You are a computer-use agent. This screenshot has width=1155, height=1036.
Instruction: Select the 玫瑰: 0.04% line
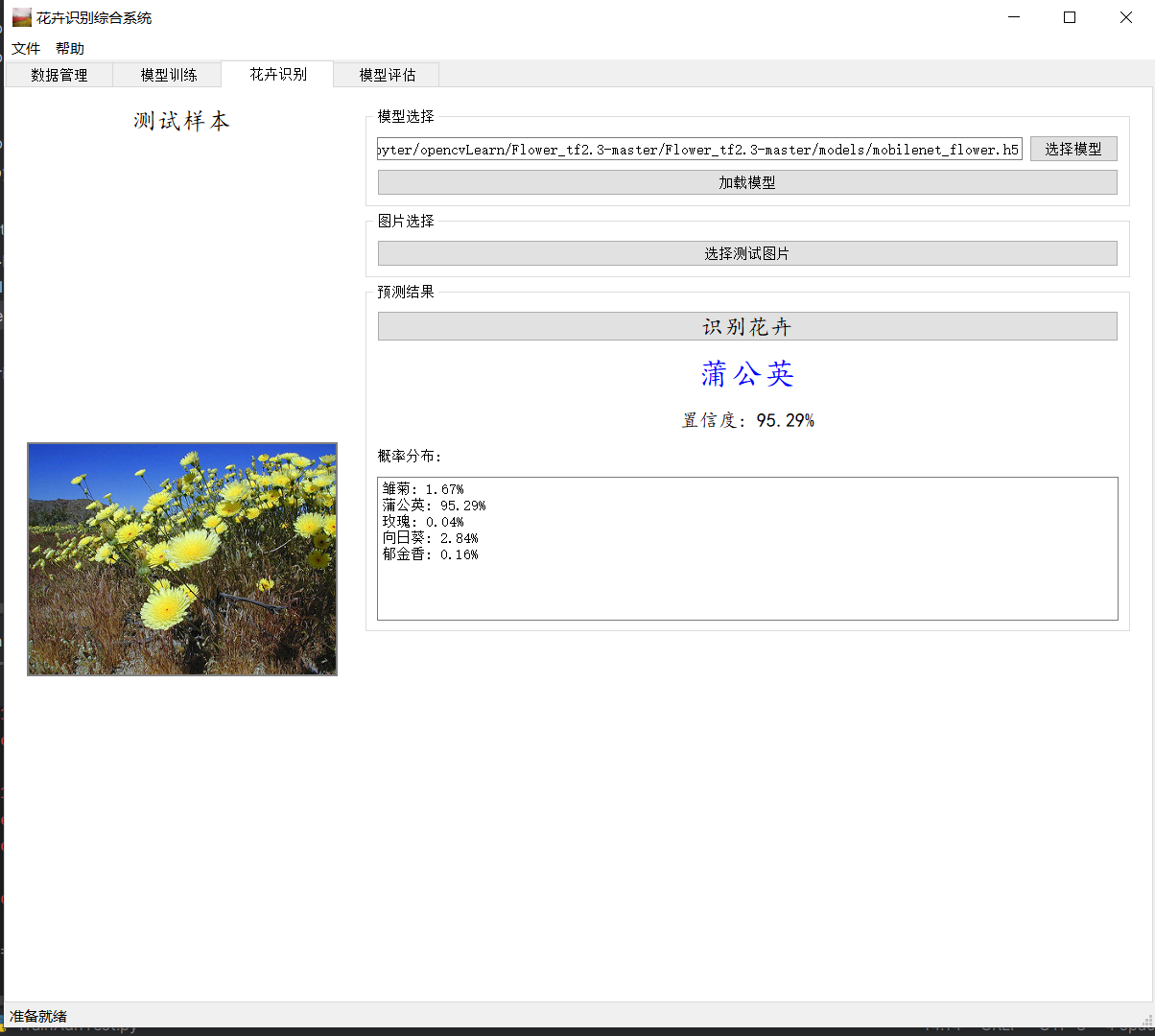pyautogui.click(x=423, y=522)
